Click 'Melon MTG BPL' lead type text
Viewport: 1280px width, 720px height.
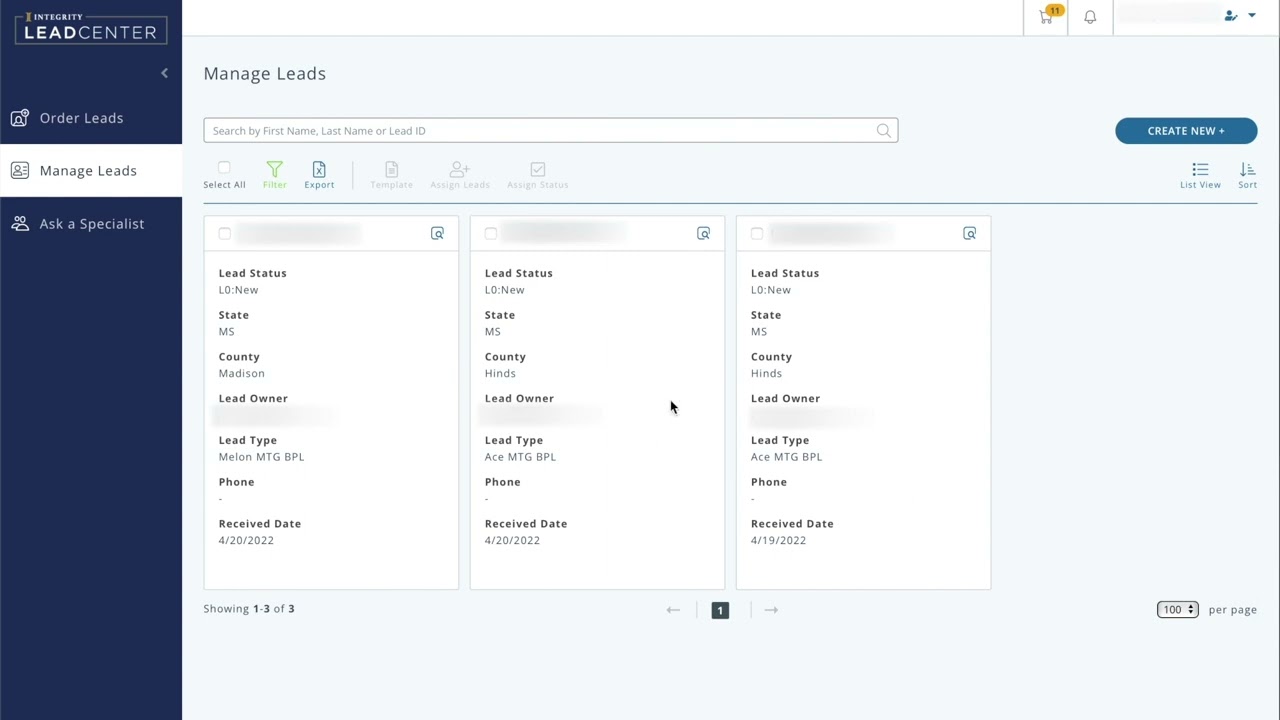tap(261, 457)
